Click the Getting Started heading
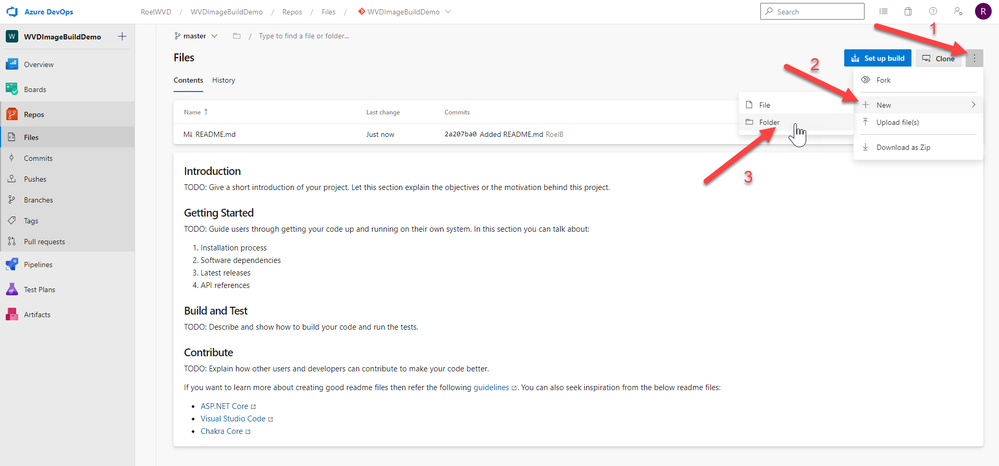 pos(219,212)
